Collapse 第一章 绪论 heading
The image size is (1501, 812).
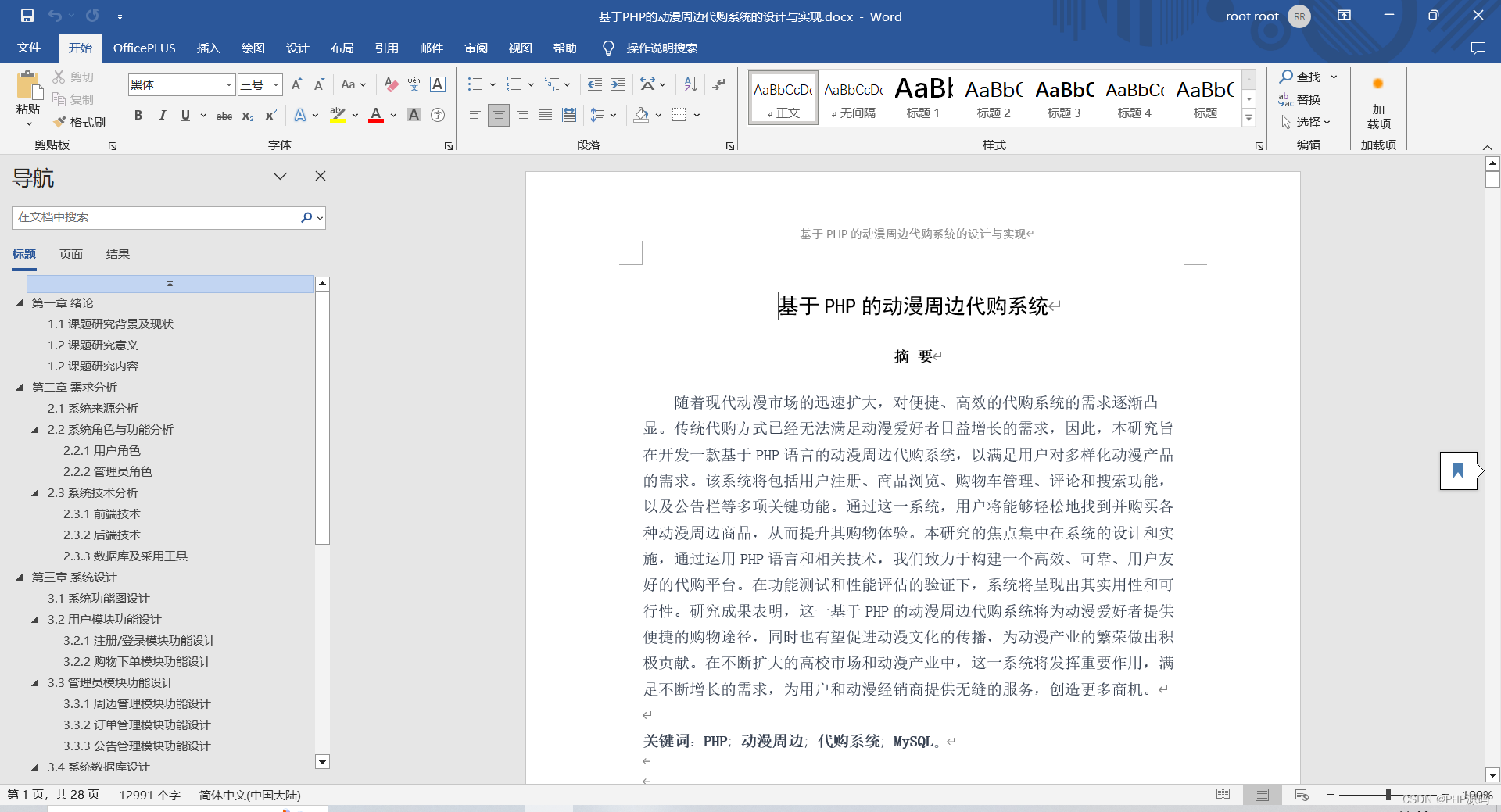pyautogui.click(x=20, y=303)
